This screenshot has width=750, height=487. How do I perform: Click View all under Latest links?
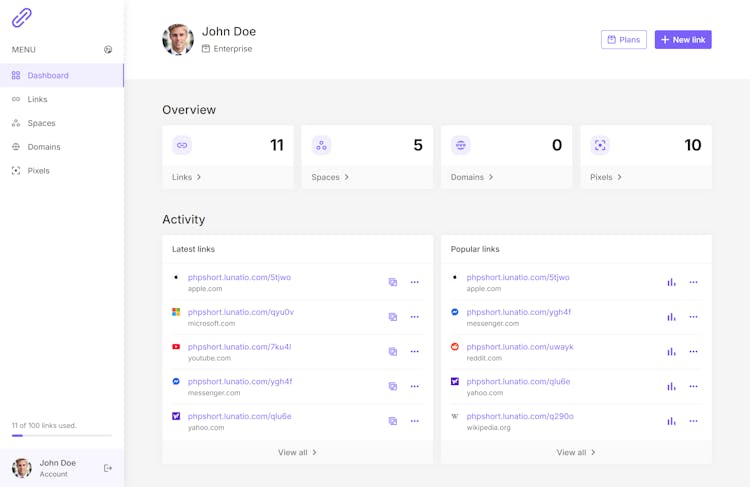[x=297, y=452]
